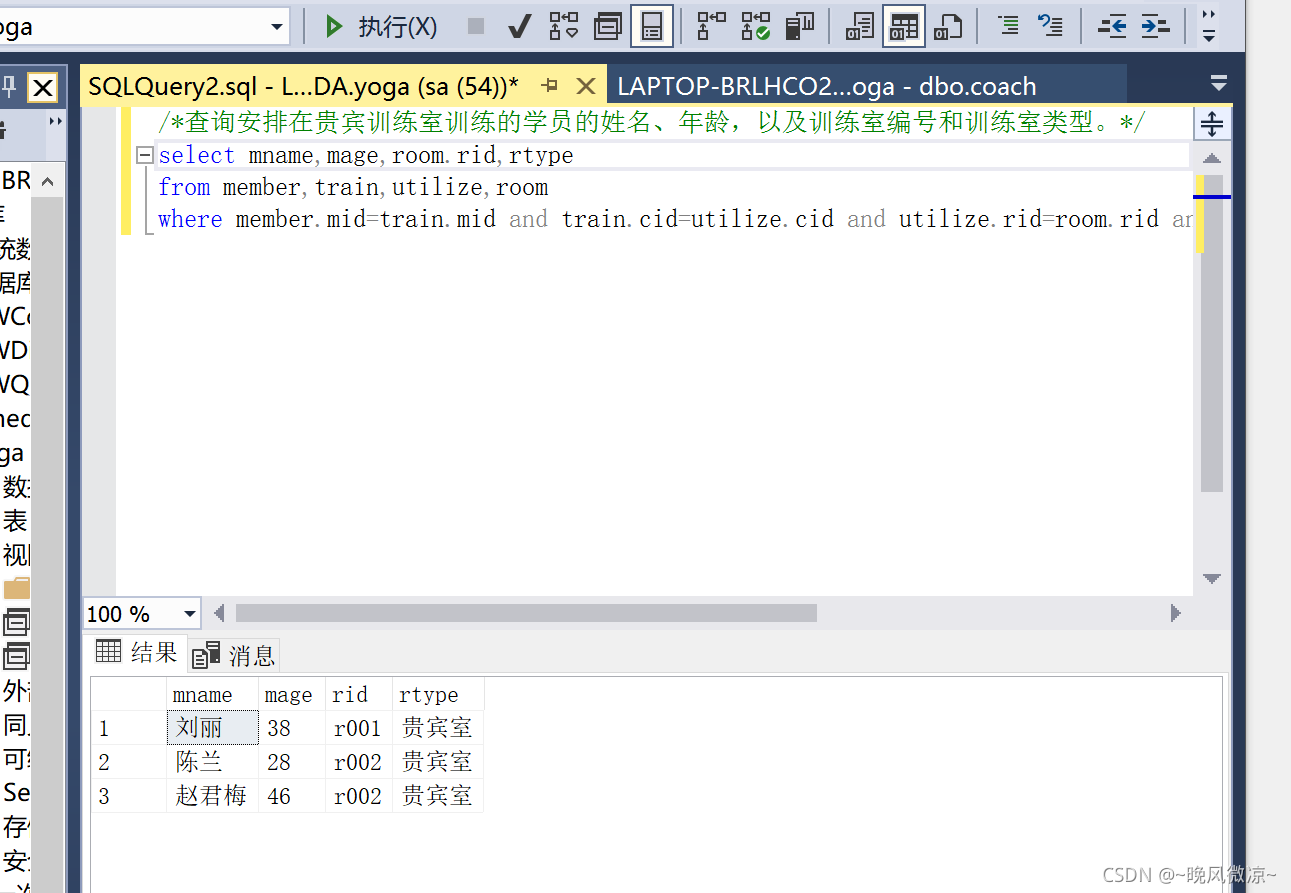Click the rtype column header

(x=438, y=694)
